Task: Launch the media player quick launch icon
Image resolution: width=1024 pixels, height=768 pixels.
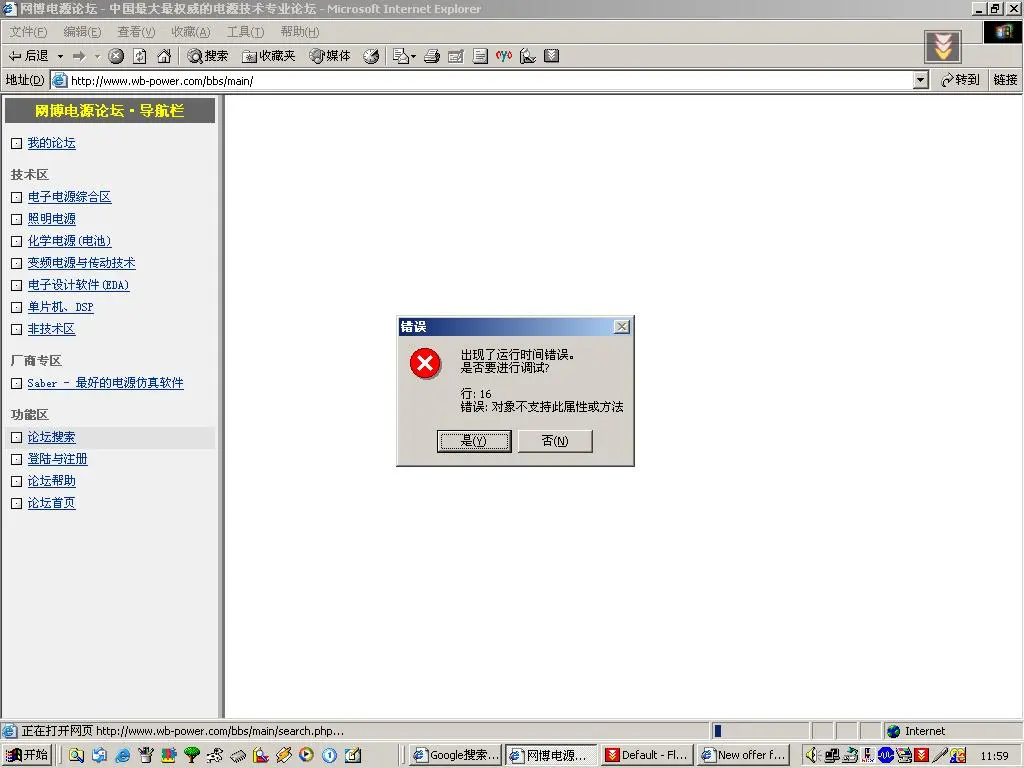Action: point(306,756)
